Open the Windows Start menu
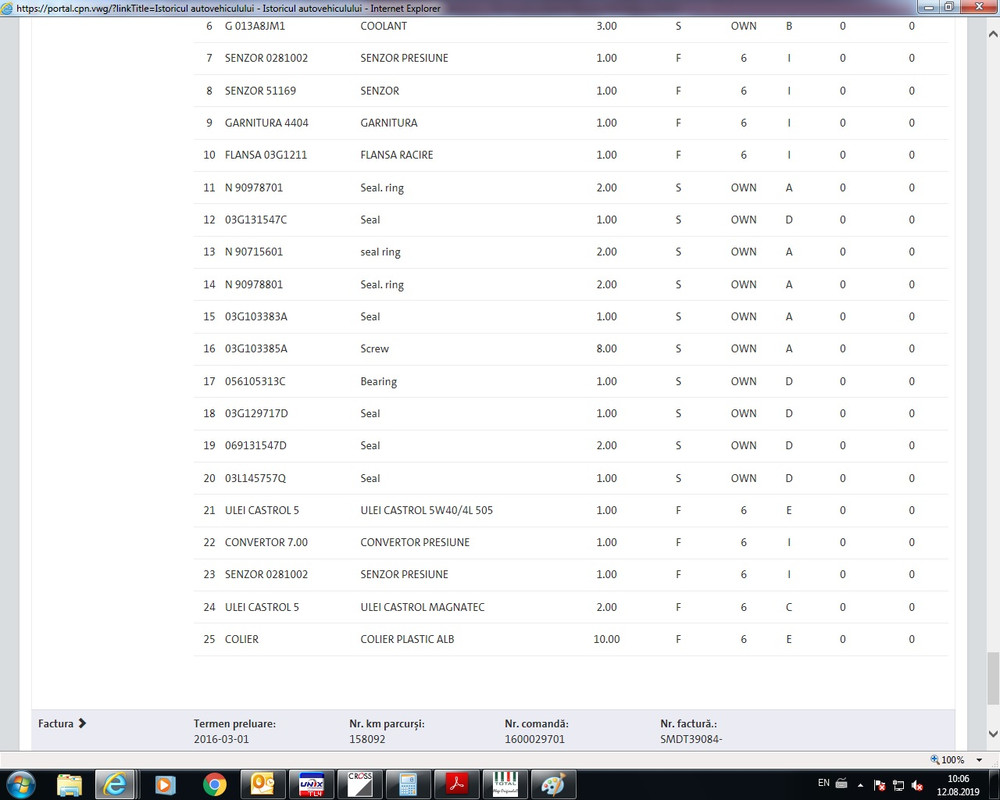 click(20, 784)
